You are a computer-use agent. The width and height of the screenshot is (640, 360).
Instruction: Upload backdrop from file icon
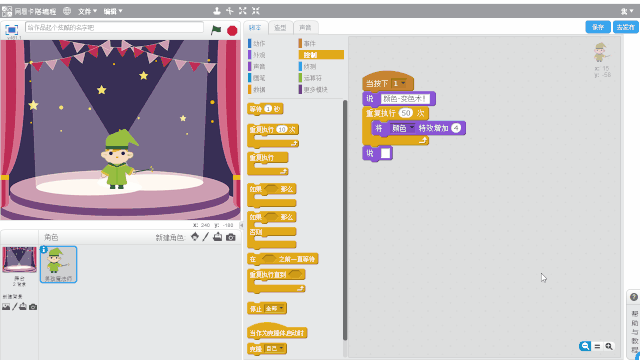pos(23,307)
